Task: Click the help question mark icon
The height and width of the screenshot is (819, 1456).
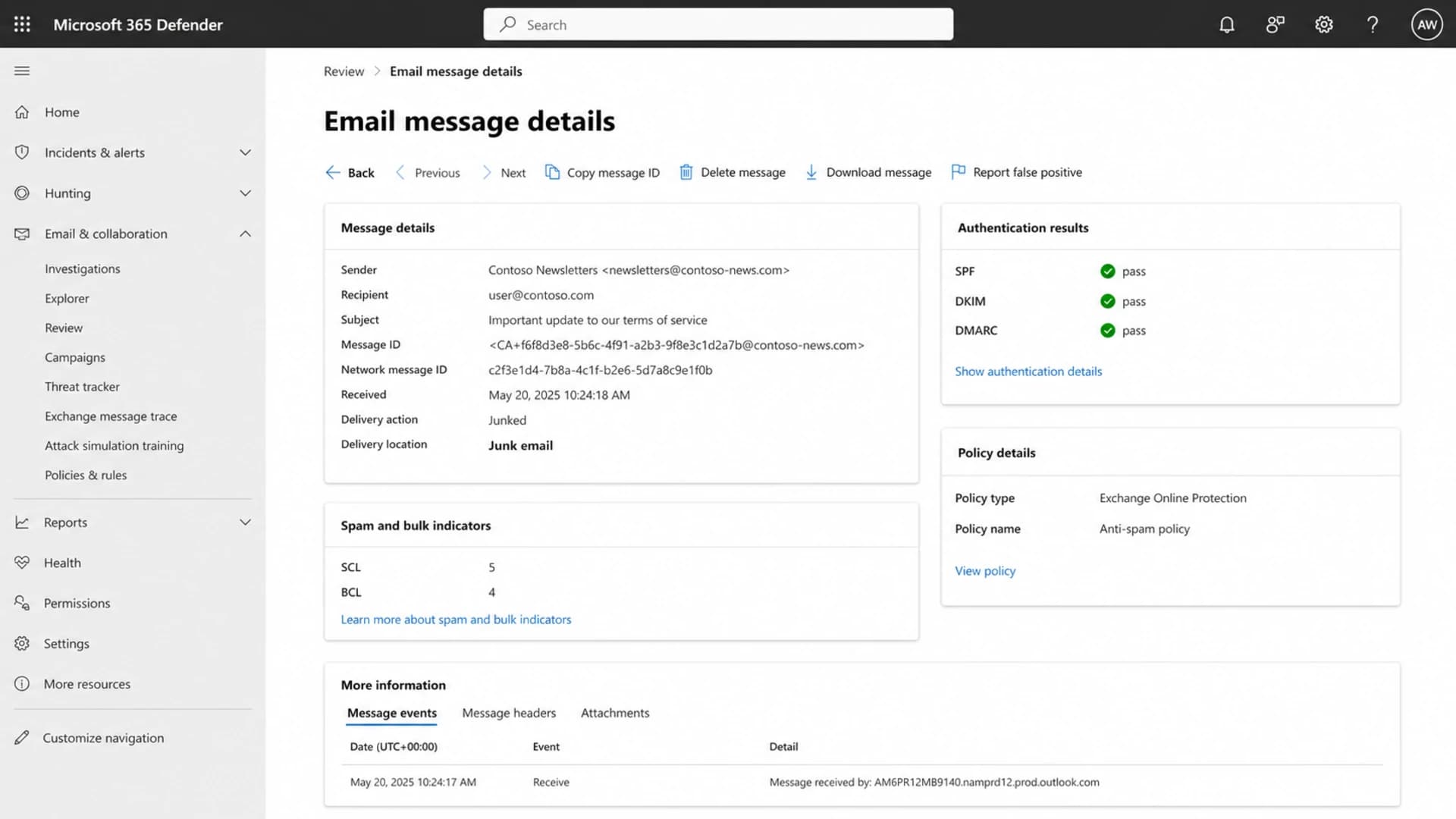Action: point(1372,24)
